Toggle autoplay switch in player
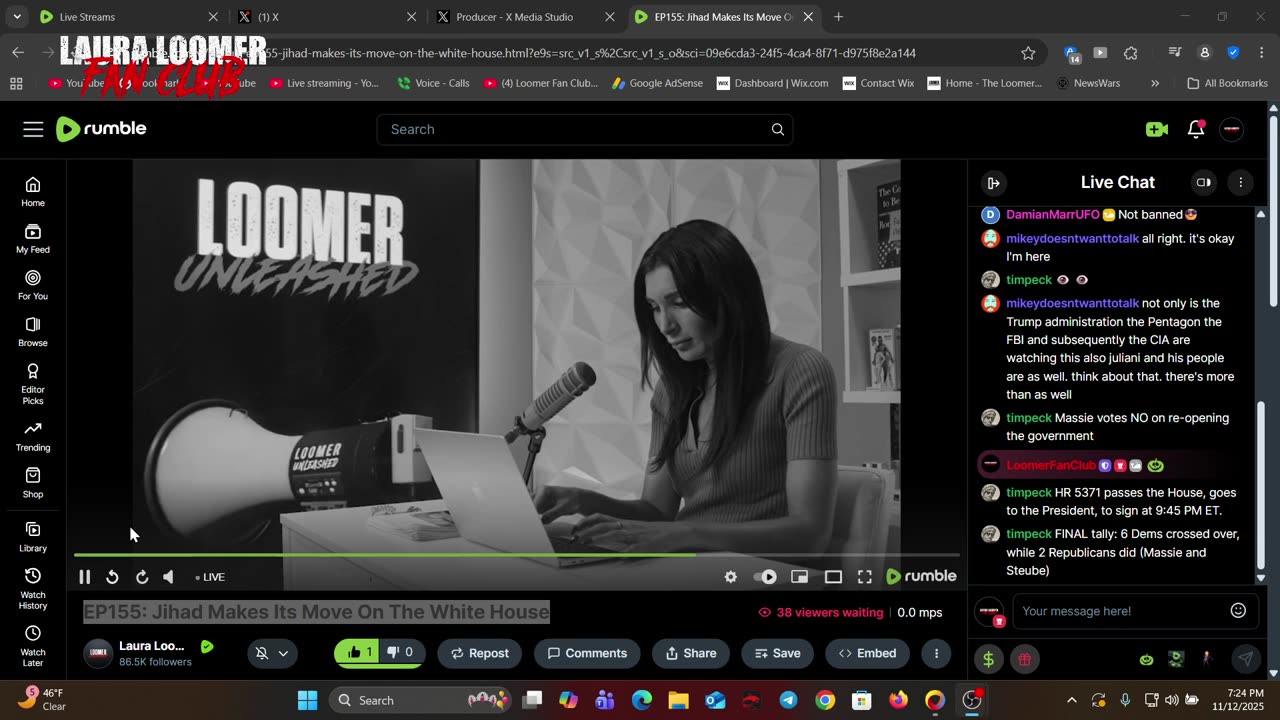This screenshot has height=720, width=1280. (x=765, y=577)
